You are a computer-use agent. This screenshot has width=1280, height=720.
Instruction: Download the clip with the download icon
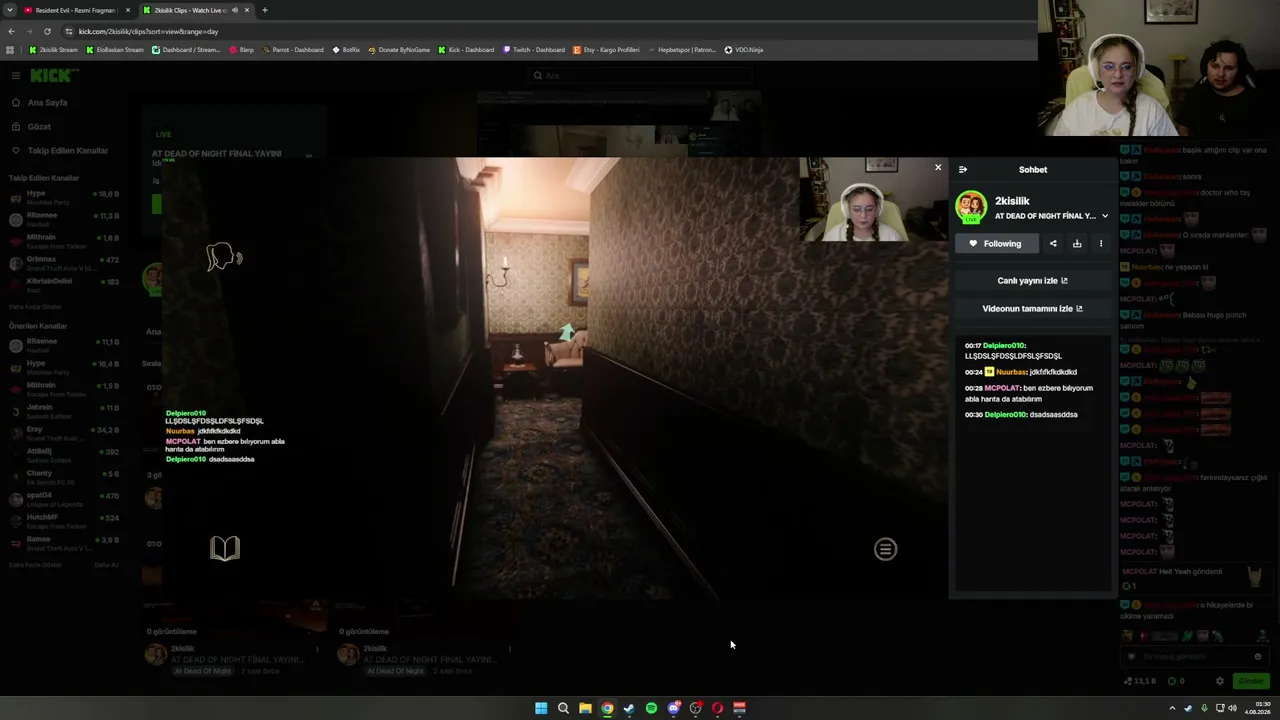pos(1077,244)
